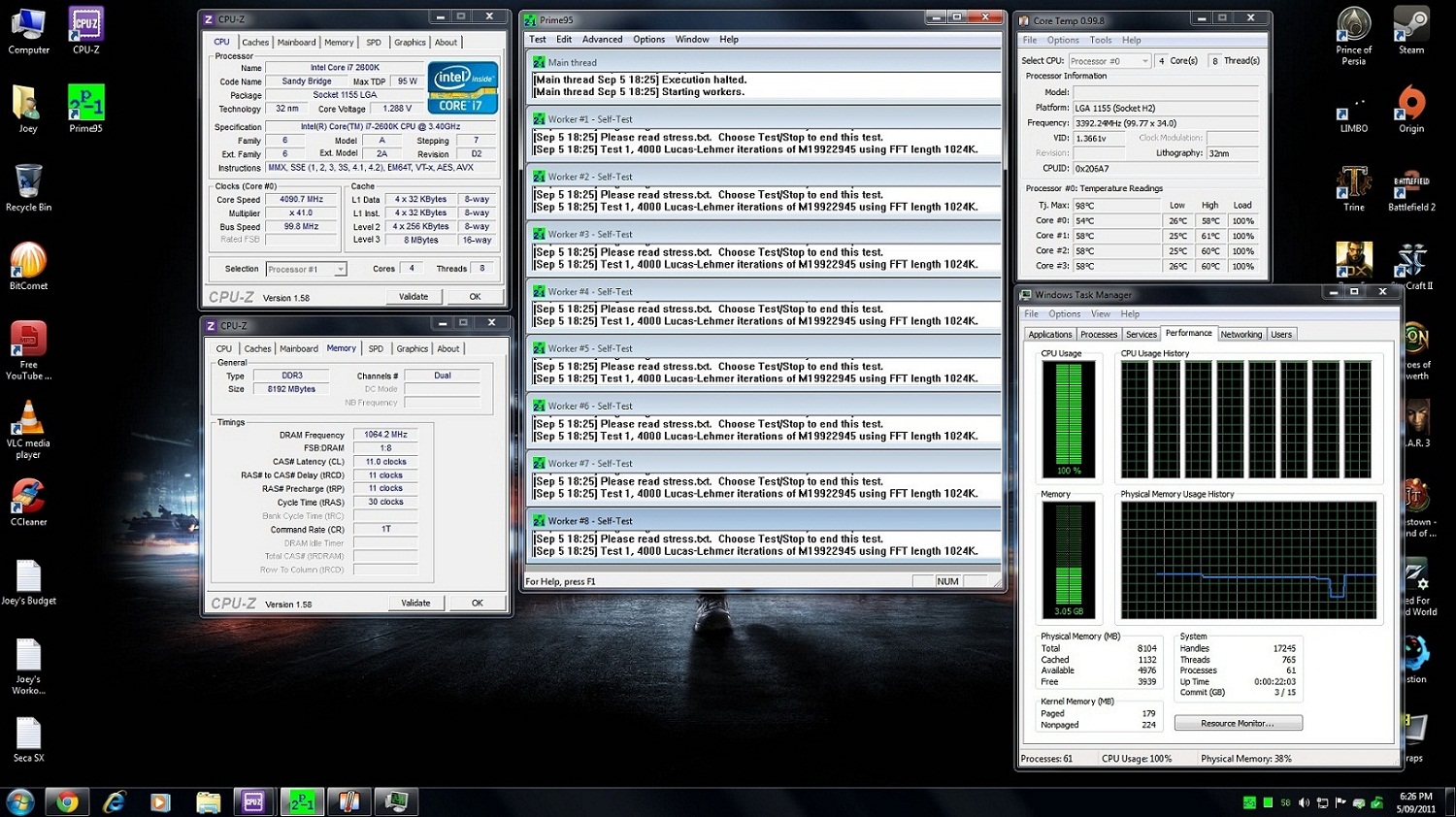Click Validate in the lower CPU-Z Memory window
1456x817 pixels.
point(415,604)
